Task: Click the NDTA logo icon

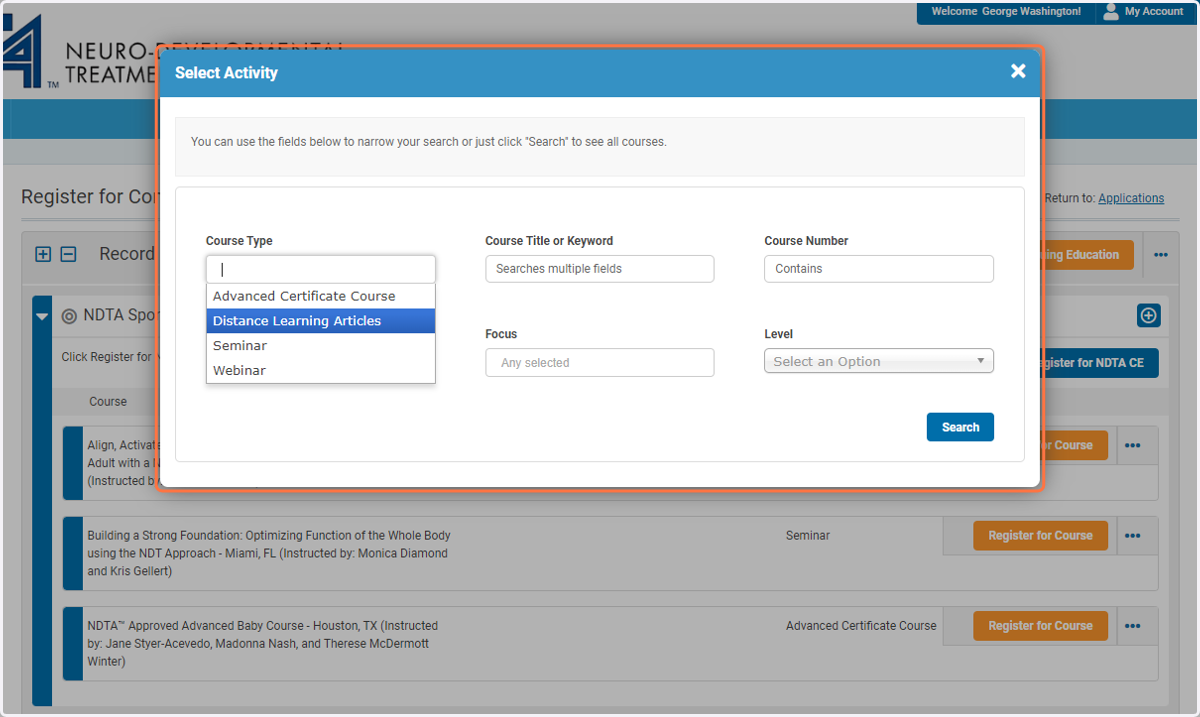Action: 25,50
